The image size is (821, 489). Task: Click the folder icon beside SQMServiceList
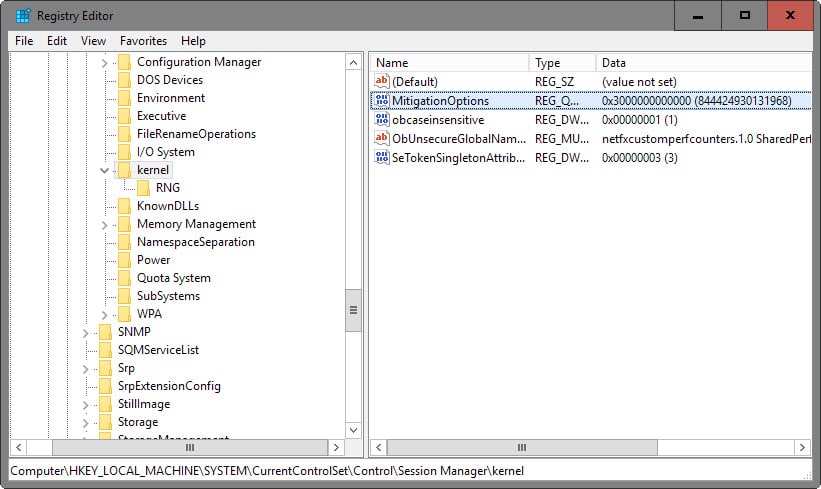pos(105,350)
